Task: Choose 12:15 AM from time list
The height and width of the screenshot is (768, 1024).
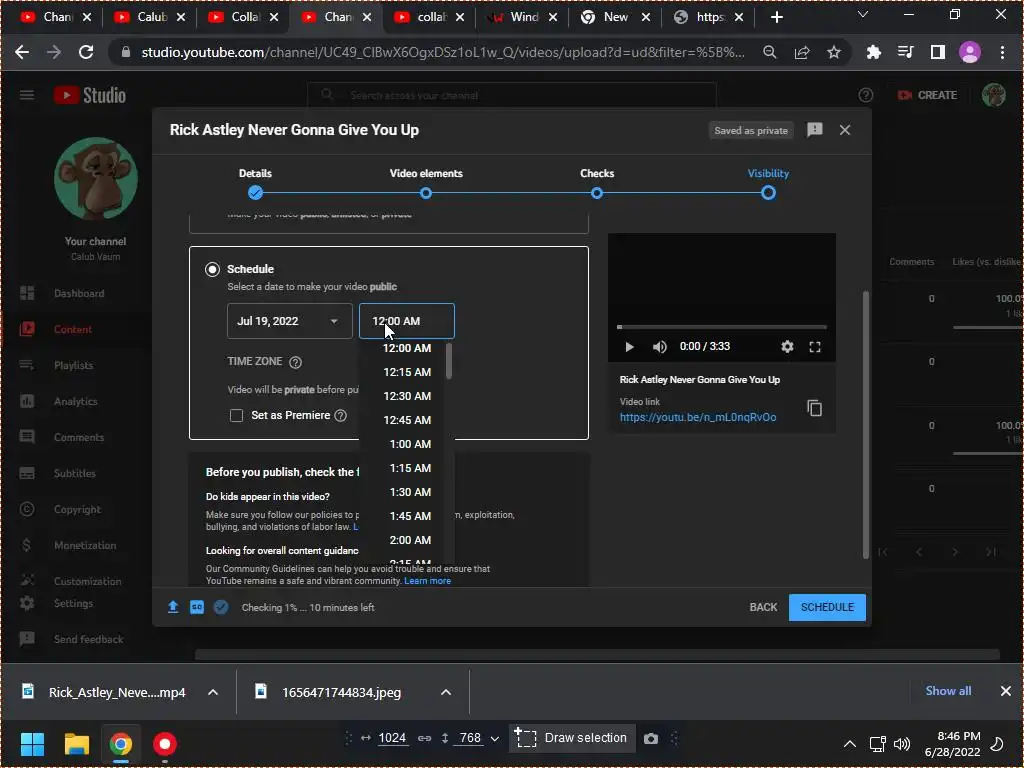Action: [407, 372]
